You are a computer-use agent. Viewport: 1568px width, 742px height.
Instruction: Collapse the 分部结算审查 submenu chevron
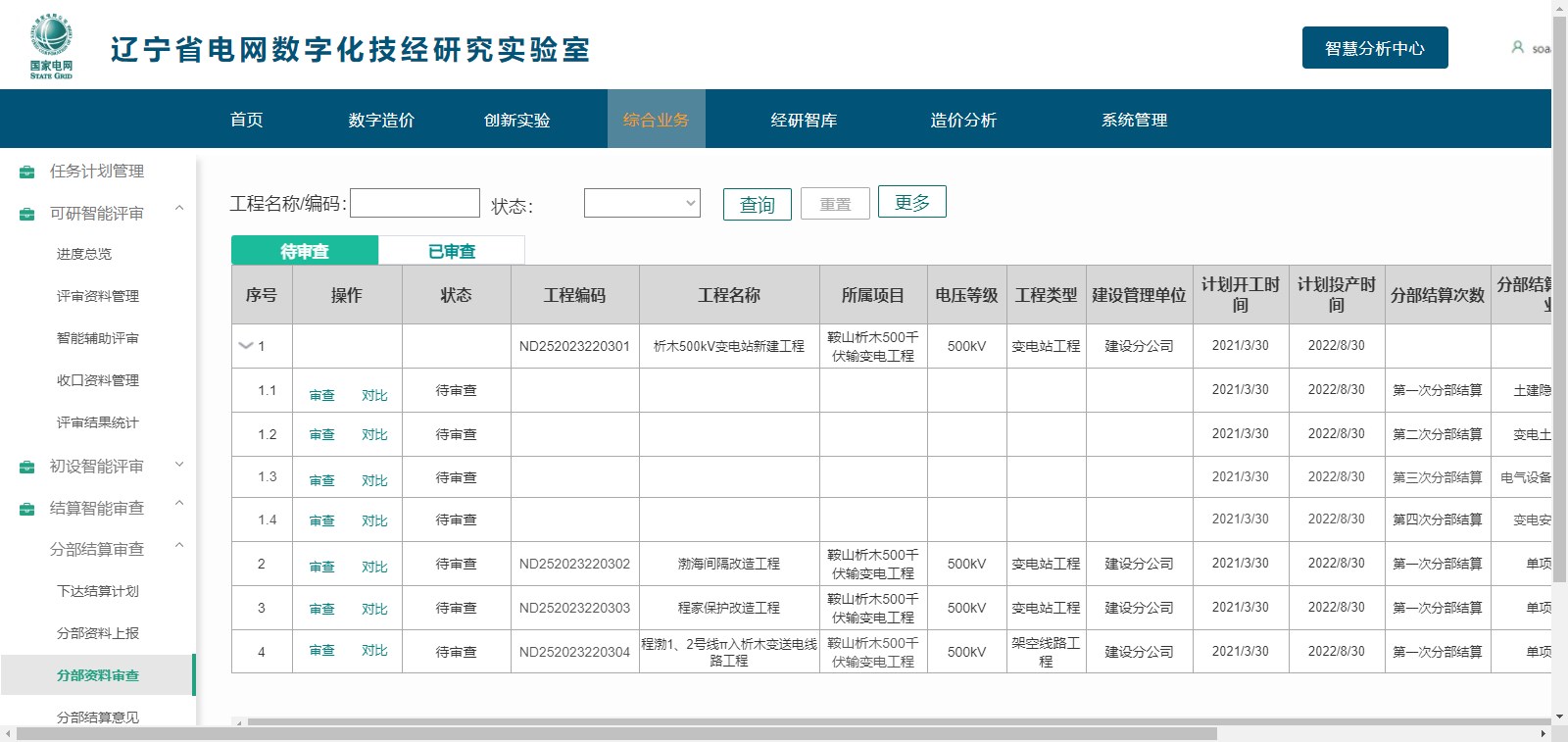pyautogui.click(x=179, y=546)
